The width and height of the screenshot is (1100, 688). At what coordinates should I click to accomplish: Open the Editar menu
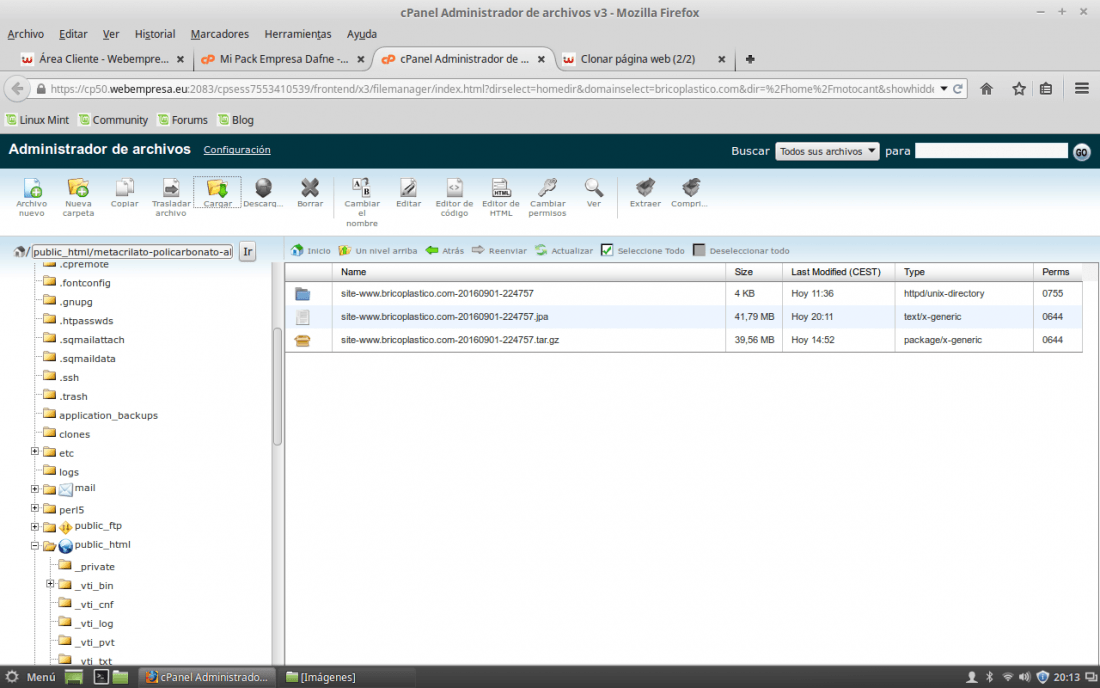coord(73,34)
